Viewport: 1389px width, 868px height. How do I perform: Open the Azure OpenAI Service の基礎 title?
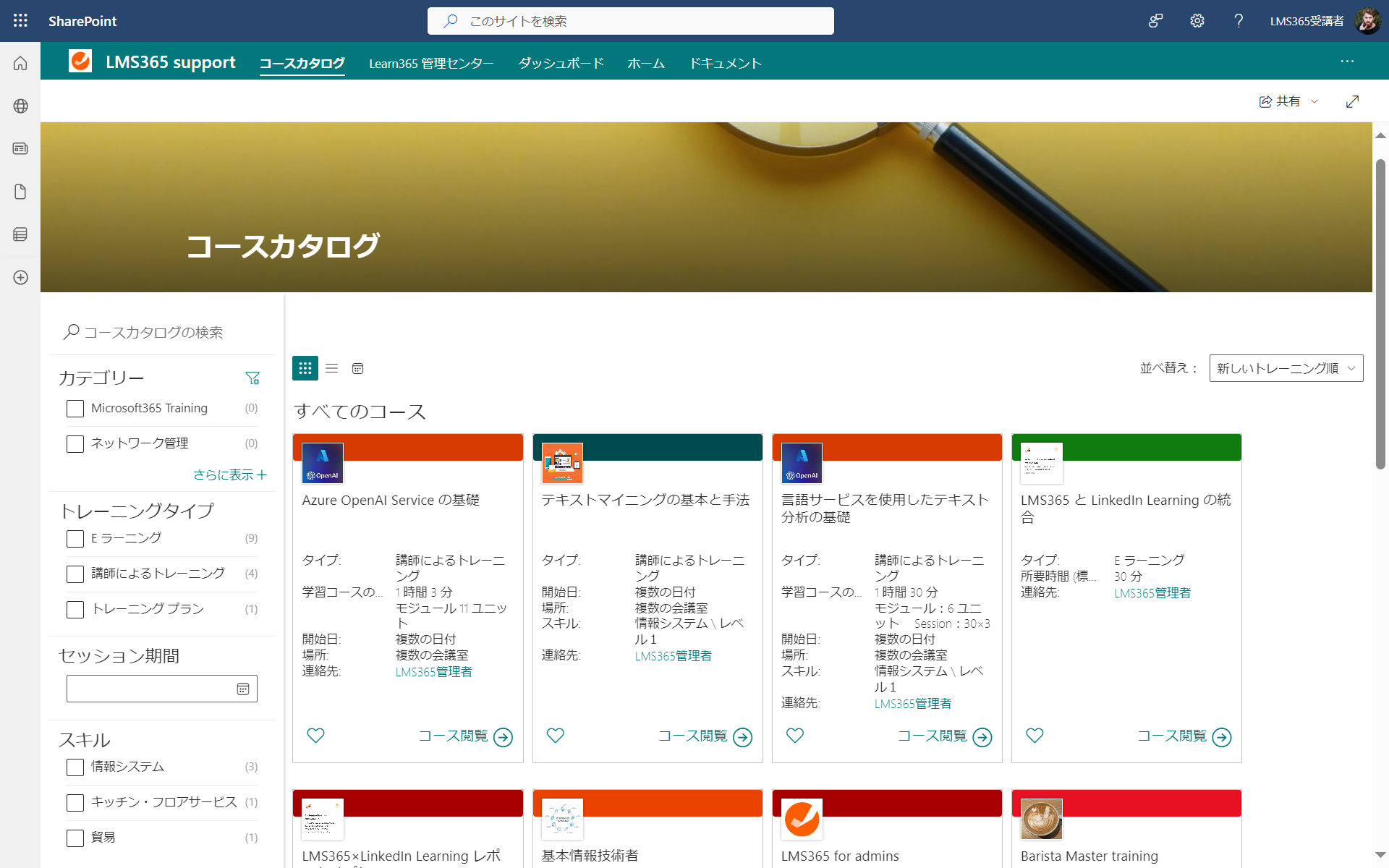[x=391, y=500]
